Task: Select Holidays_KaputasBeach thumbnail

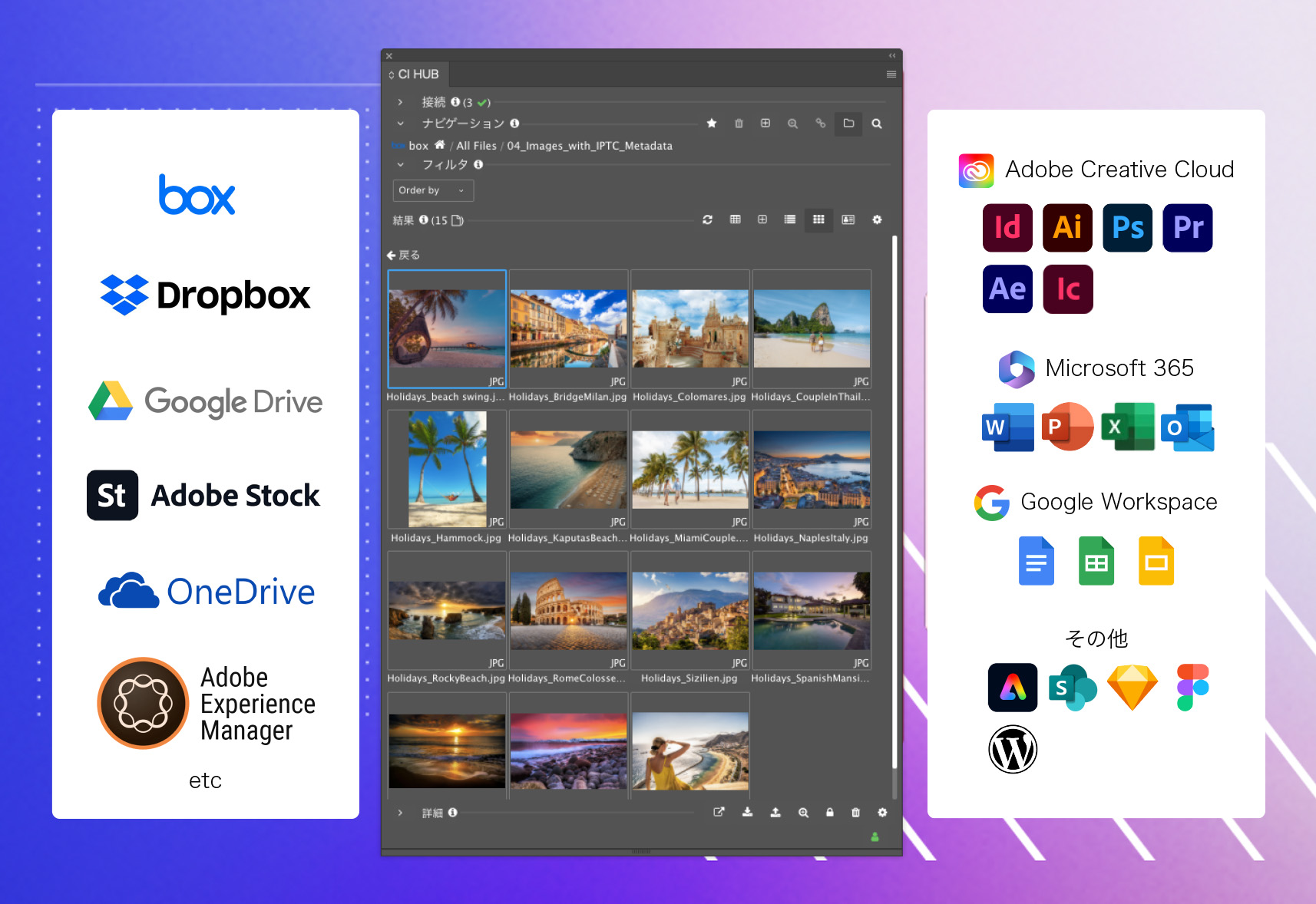Action: [568, 469]
